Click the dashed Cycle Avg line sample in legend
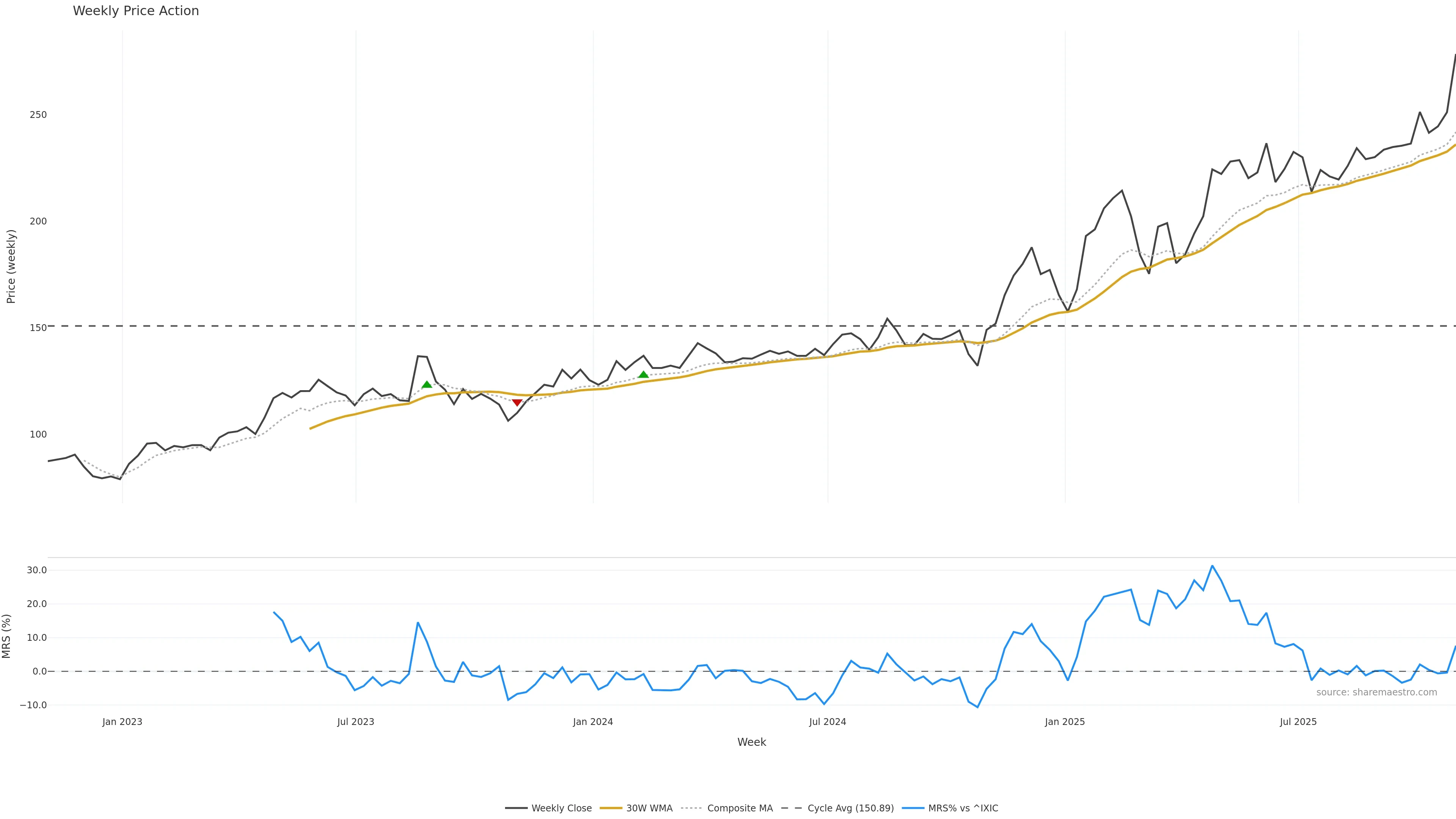Viewport: 1456px width, 819px height. tap(791, 808)
